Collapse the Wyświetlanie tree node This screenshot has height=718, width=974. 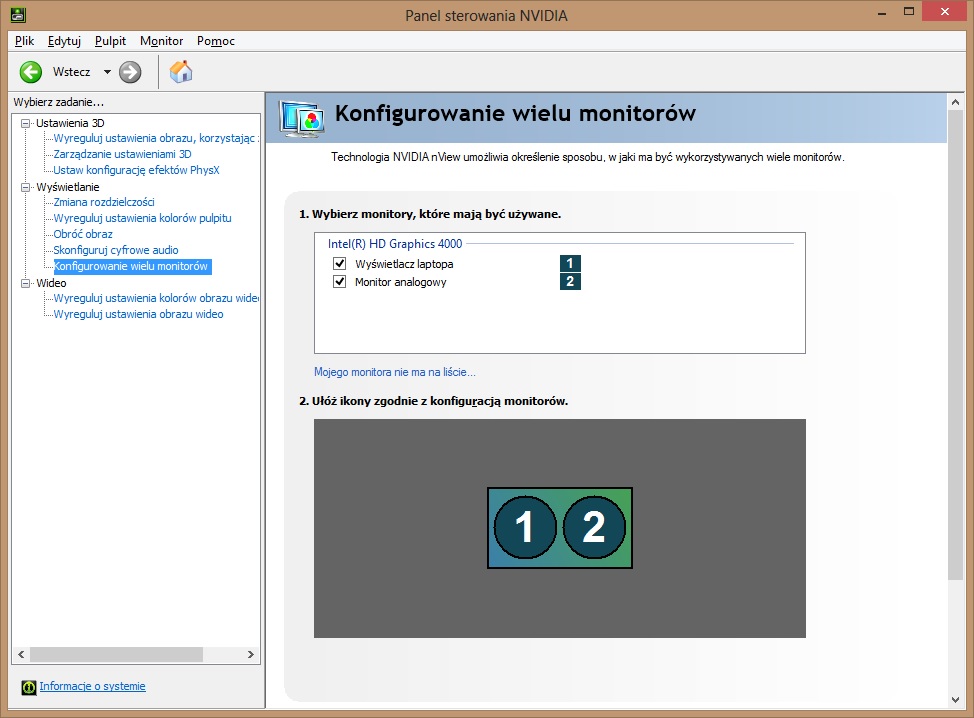[x=25, y=187]
